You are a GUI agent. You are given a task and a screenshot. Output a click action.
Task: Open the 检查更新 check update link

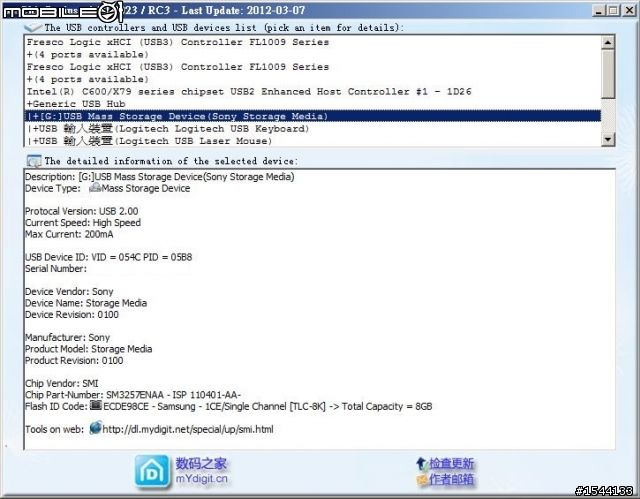click(451, 464)
